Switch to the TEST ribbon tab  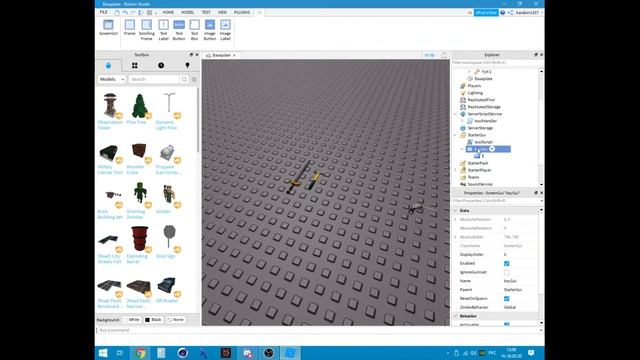point(206,13)
